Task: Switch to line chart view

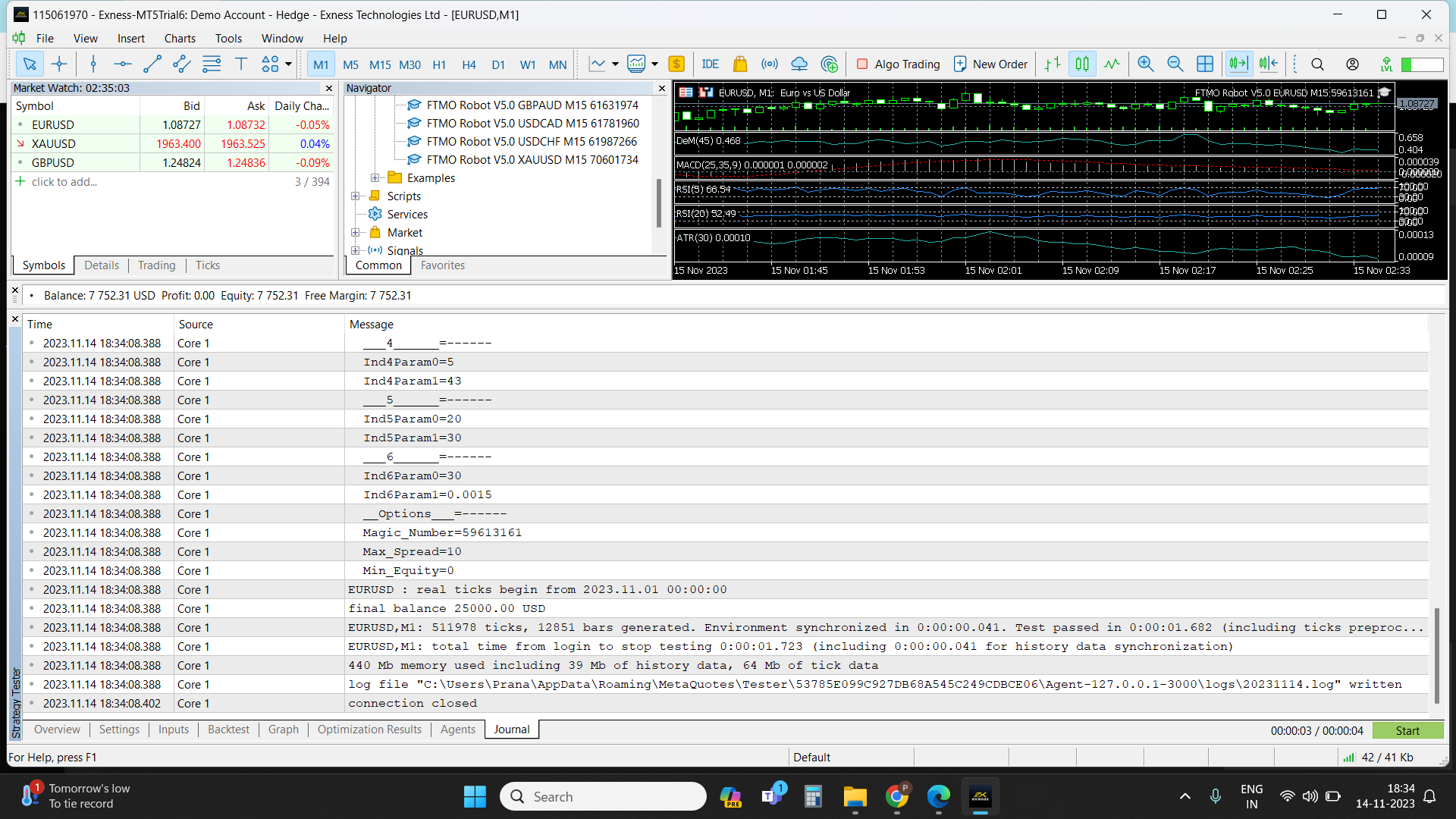Action: point(1112,64)
